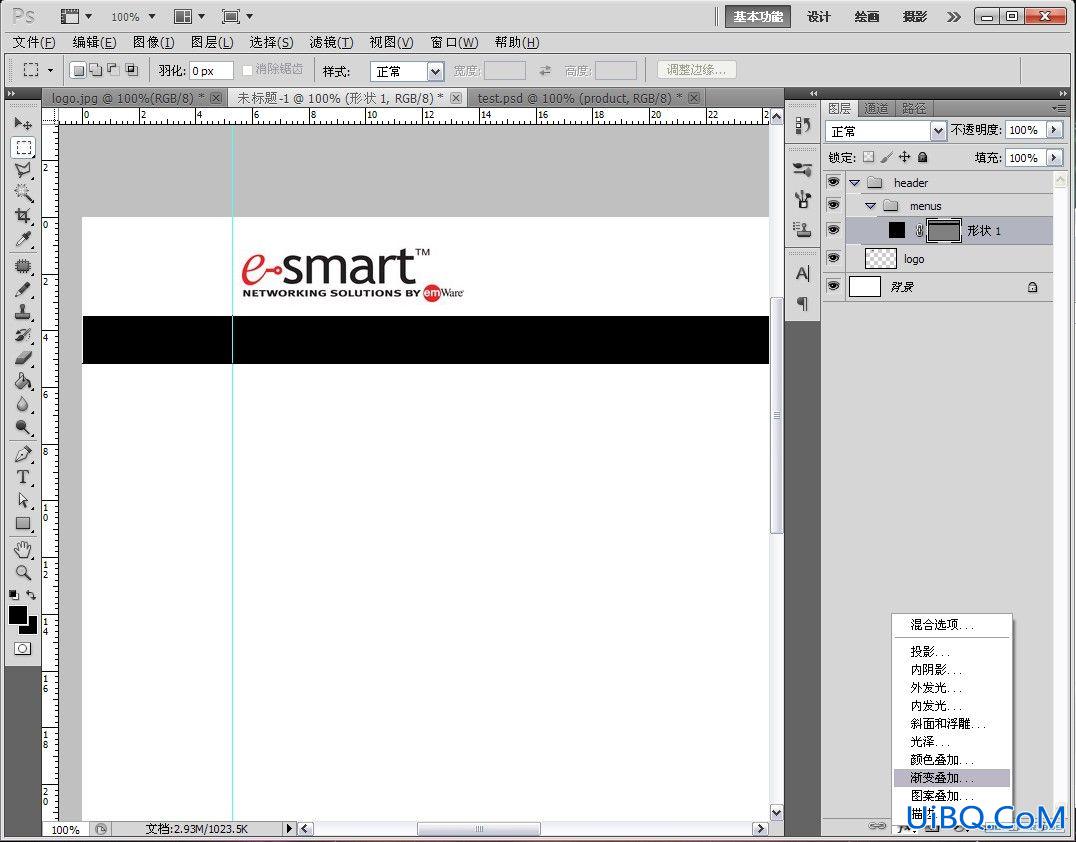The image size is (1076, 842).
Task: Select the Dodge tool
Action: click(x=23, y=428)
